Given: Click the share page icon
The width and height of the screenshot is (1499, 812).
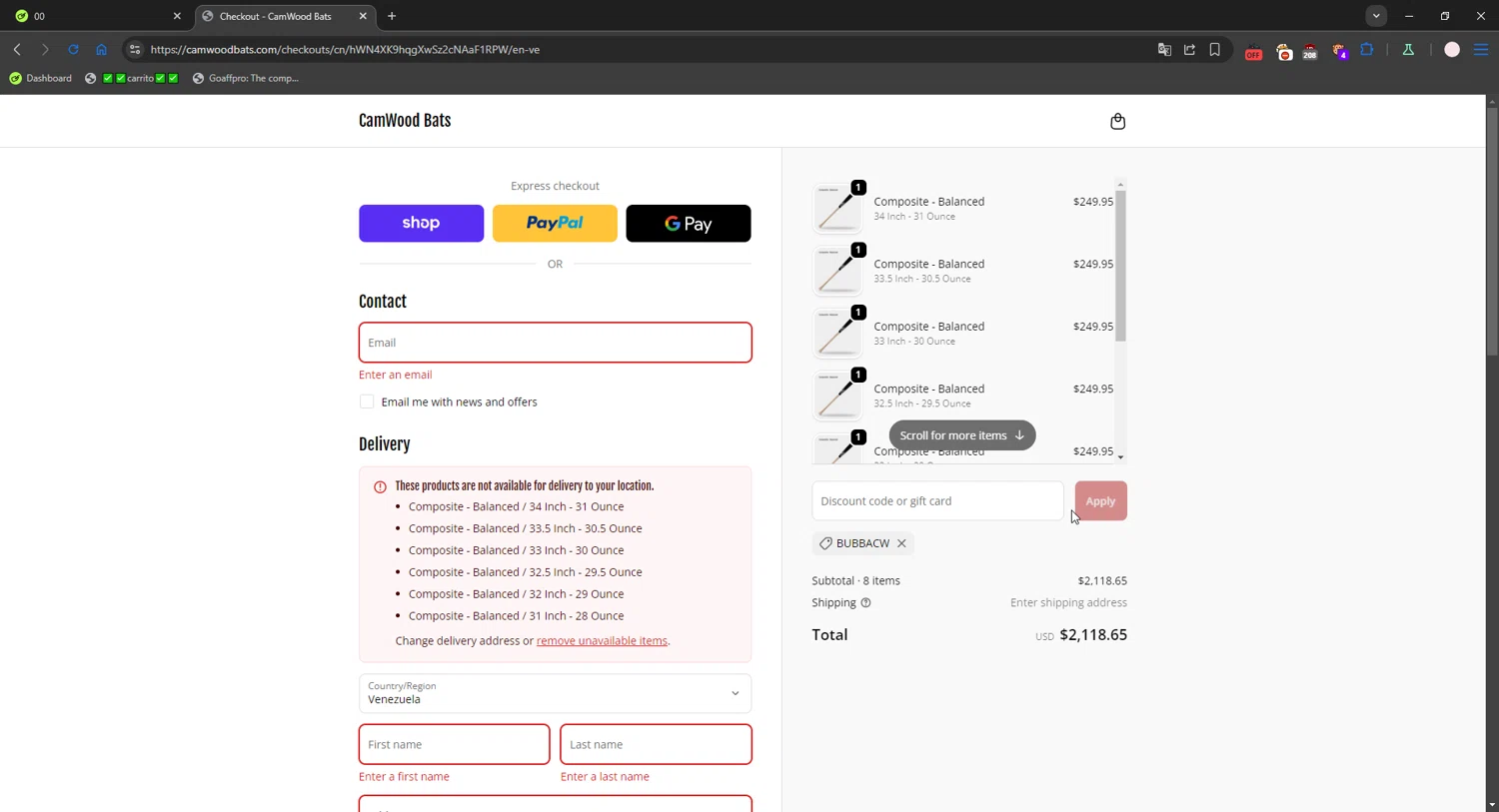Looking at the screenshot, I should tap(1189, 49).
